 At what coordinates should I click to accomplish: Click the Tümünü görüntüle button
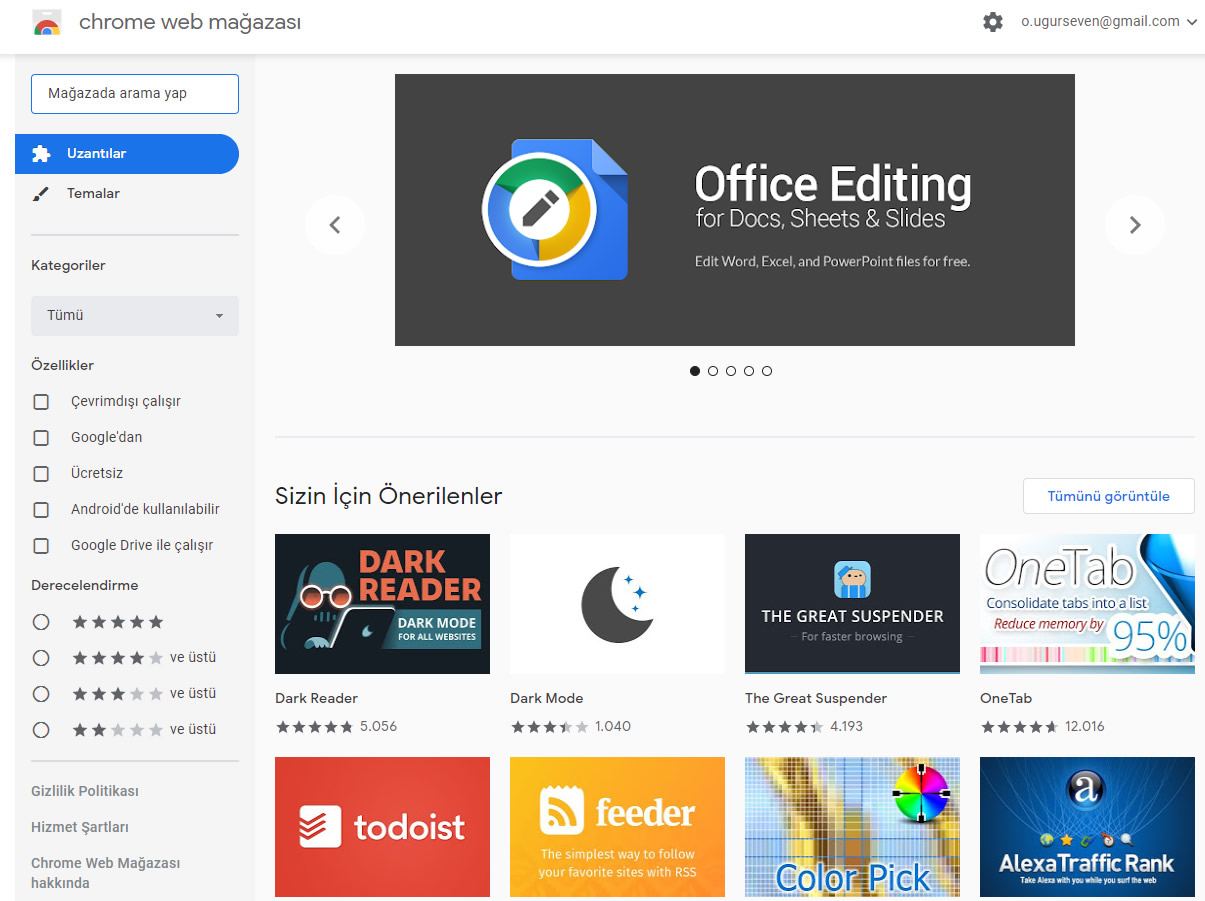click(1108, 496)
